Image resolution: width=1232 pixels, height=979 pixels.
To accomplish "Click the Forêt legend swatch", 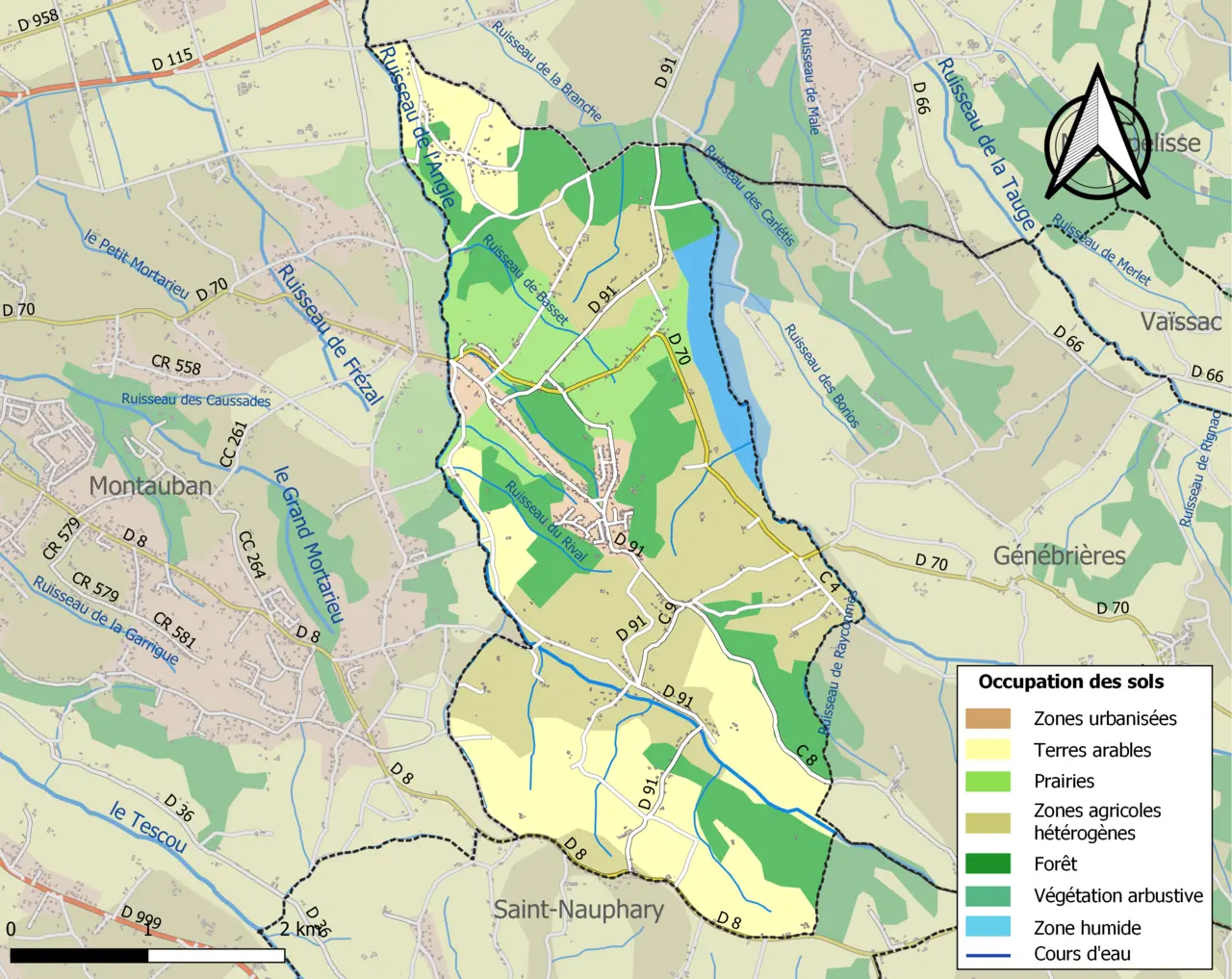I will click(988, 863).
